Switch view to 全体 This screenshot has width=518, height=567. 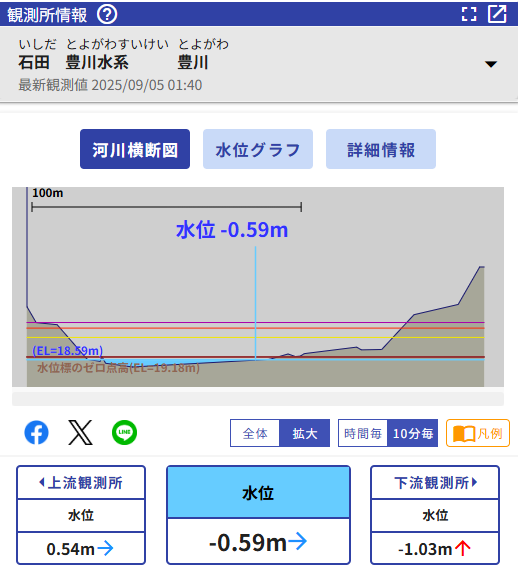255,433
